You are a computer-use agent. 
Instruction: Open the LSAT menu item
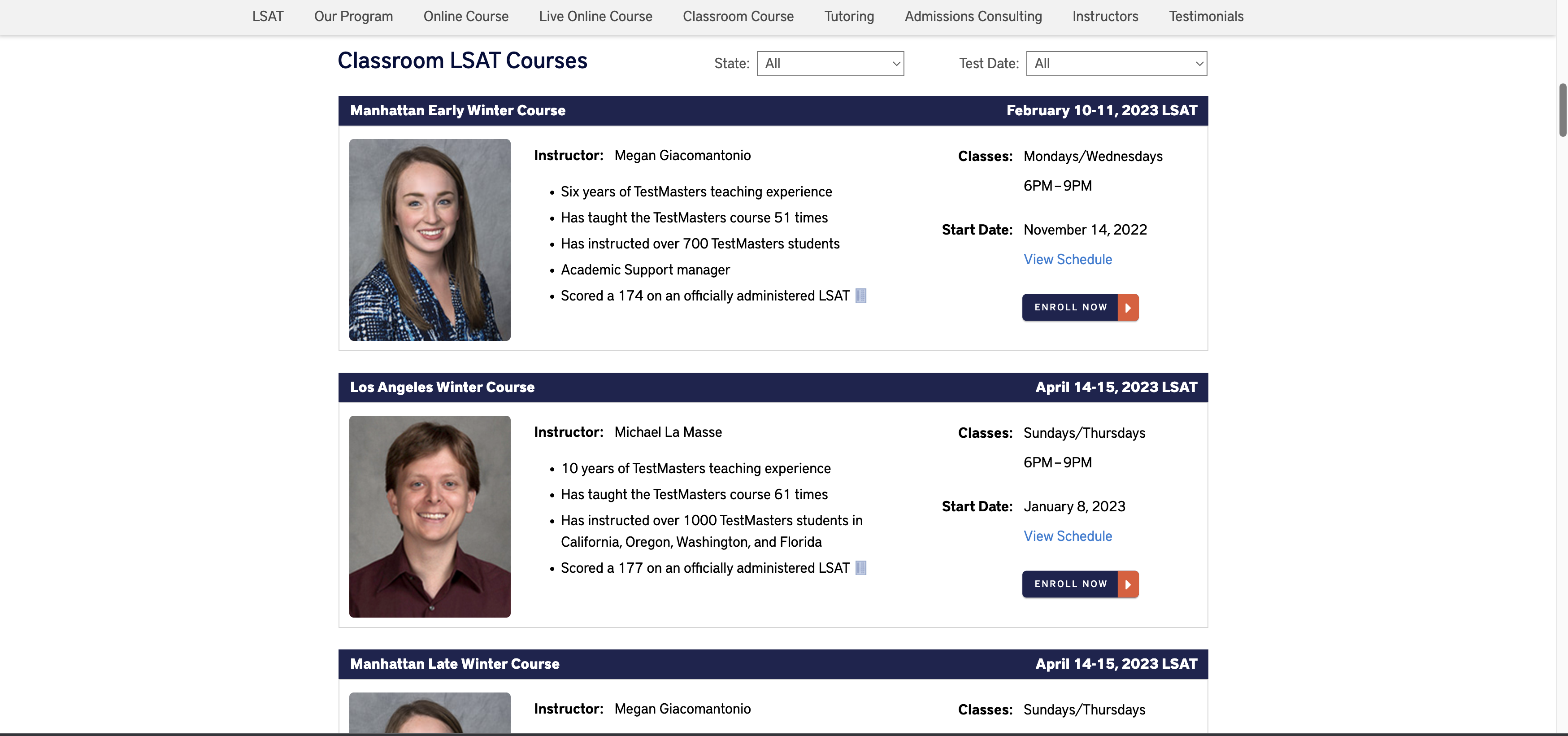(x=268, y=17)
